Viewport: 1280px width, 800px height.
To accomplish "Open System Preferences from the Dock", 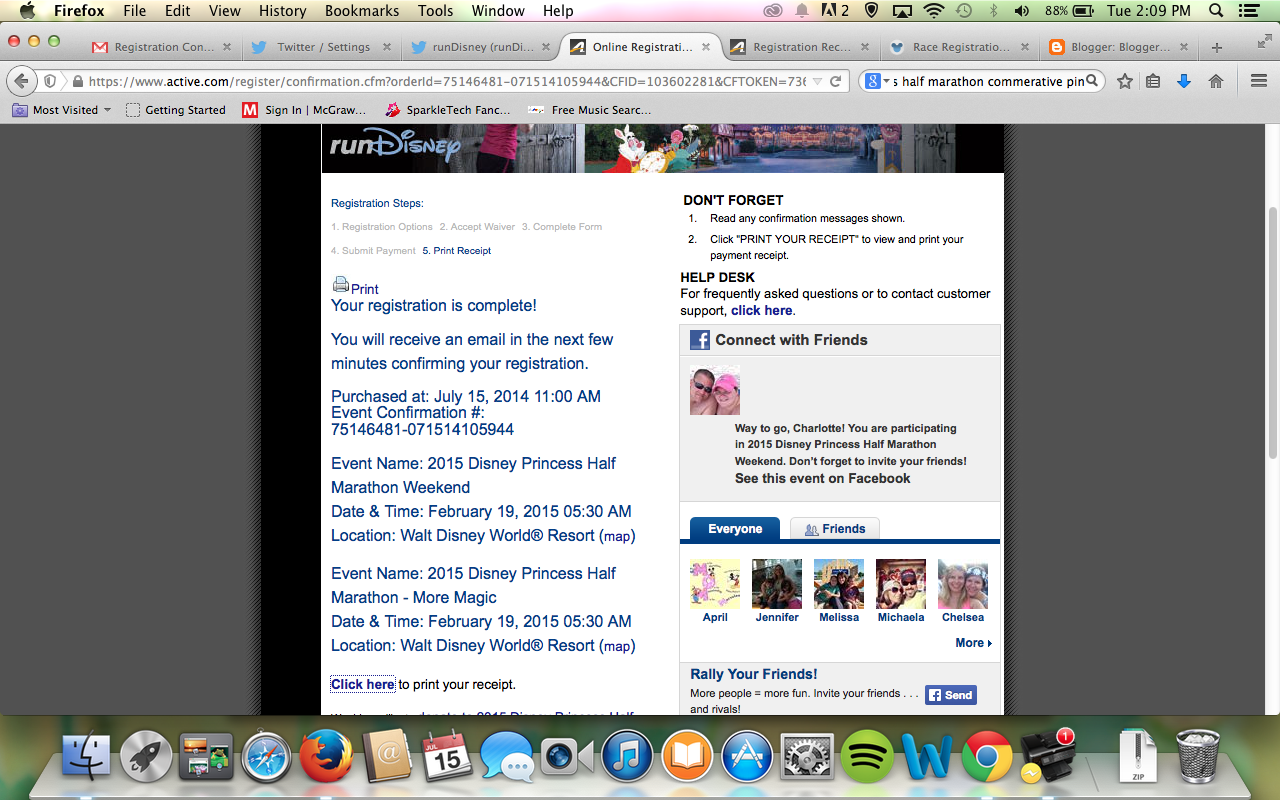I will pos(807,757).
